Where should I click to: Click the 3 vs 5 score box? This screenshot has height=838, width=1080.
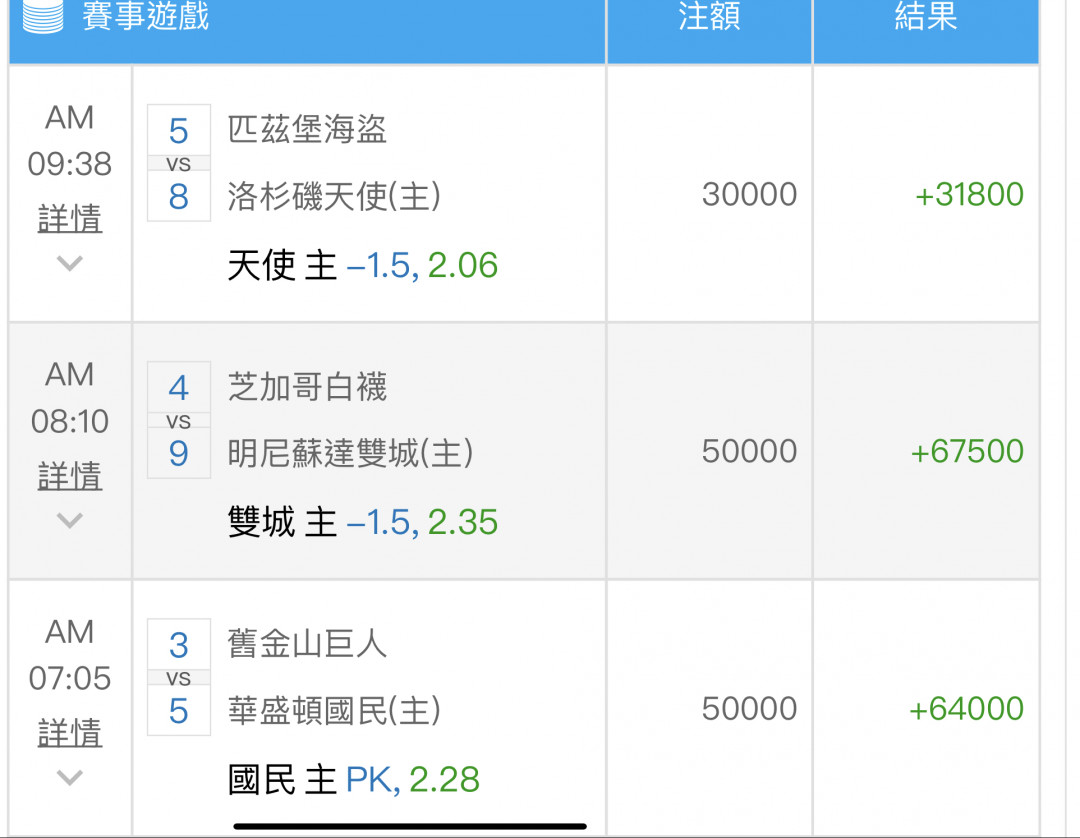tap(178, 678)
